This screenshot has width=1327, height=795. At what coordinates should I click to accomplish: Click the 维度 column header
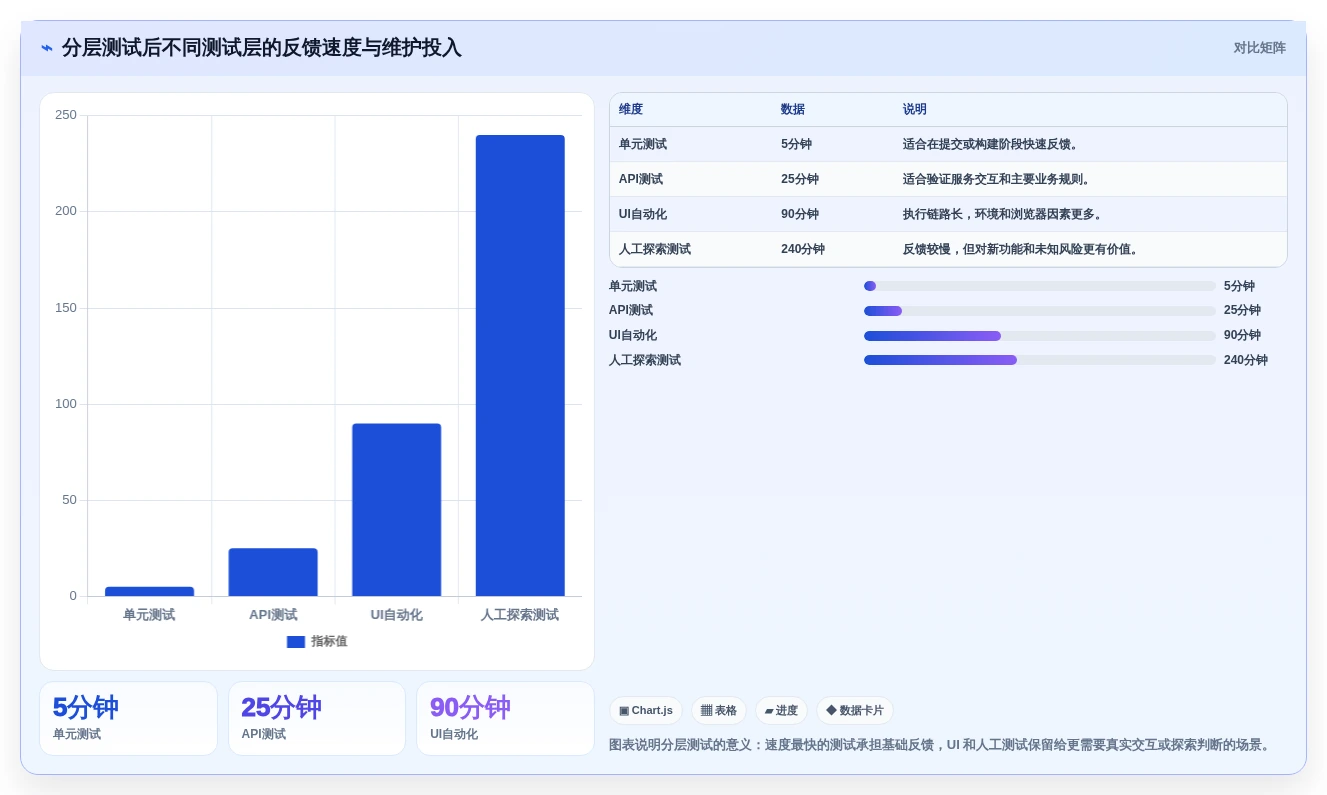click(x=631, y=110)
